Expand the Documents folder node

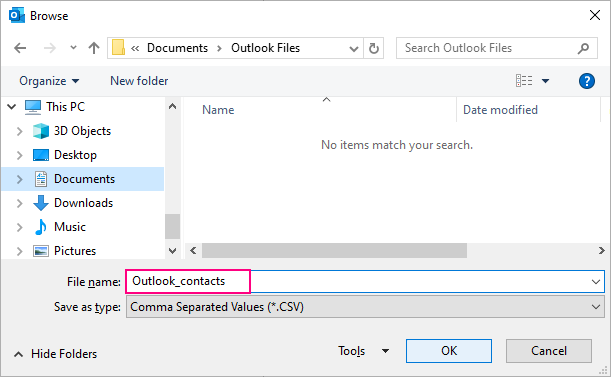19,179
